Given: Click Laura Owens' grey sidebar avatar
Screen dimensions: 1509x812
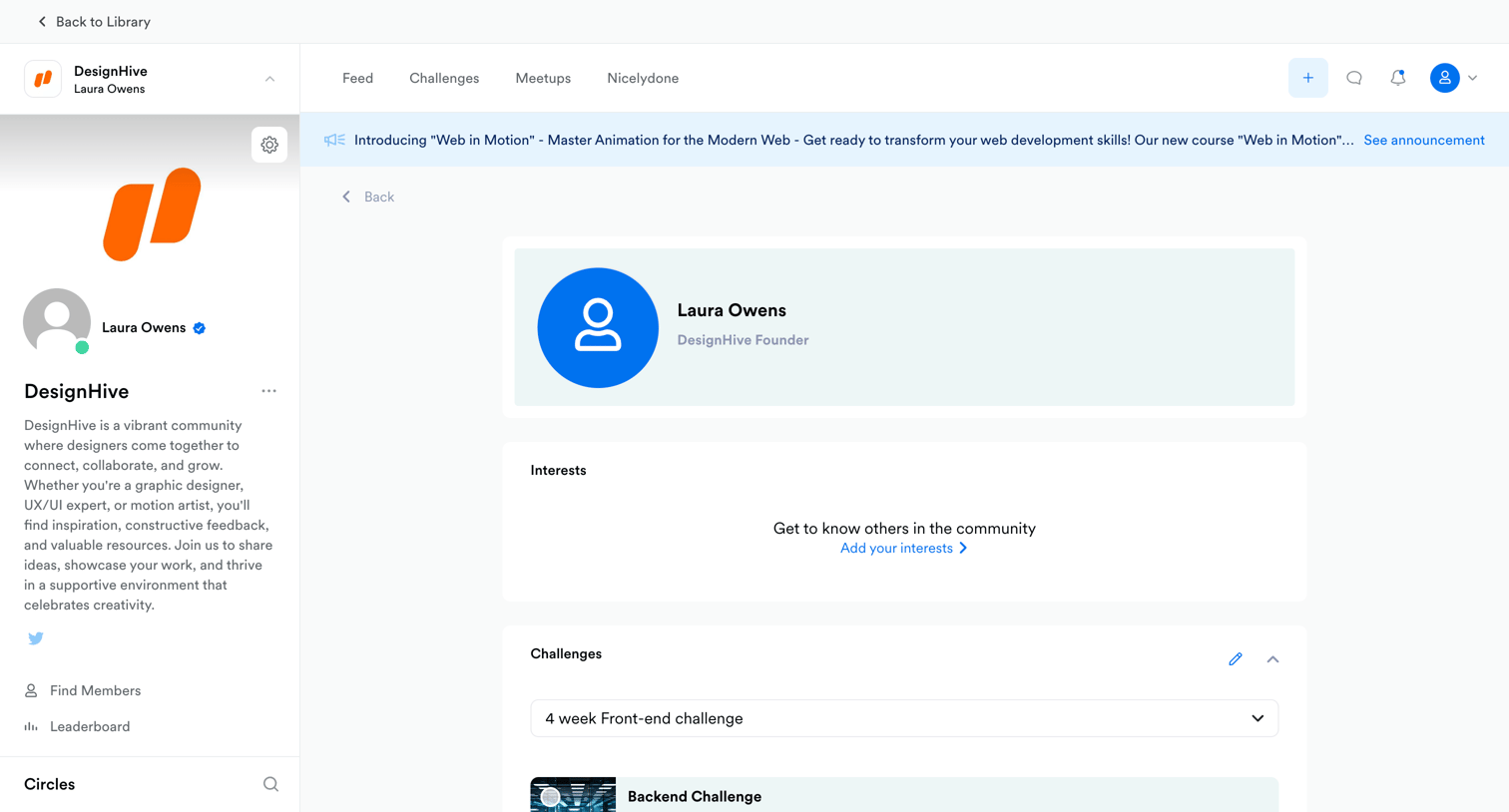Looking at the screenshot, I should pos(57,321).
